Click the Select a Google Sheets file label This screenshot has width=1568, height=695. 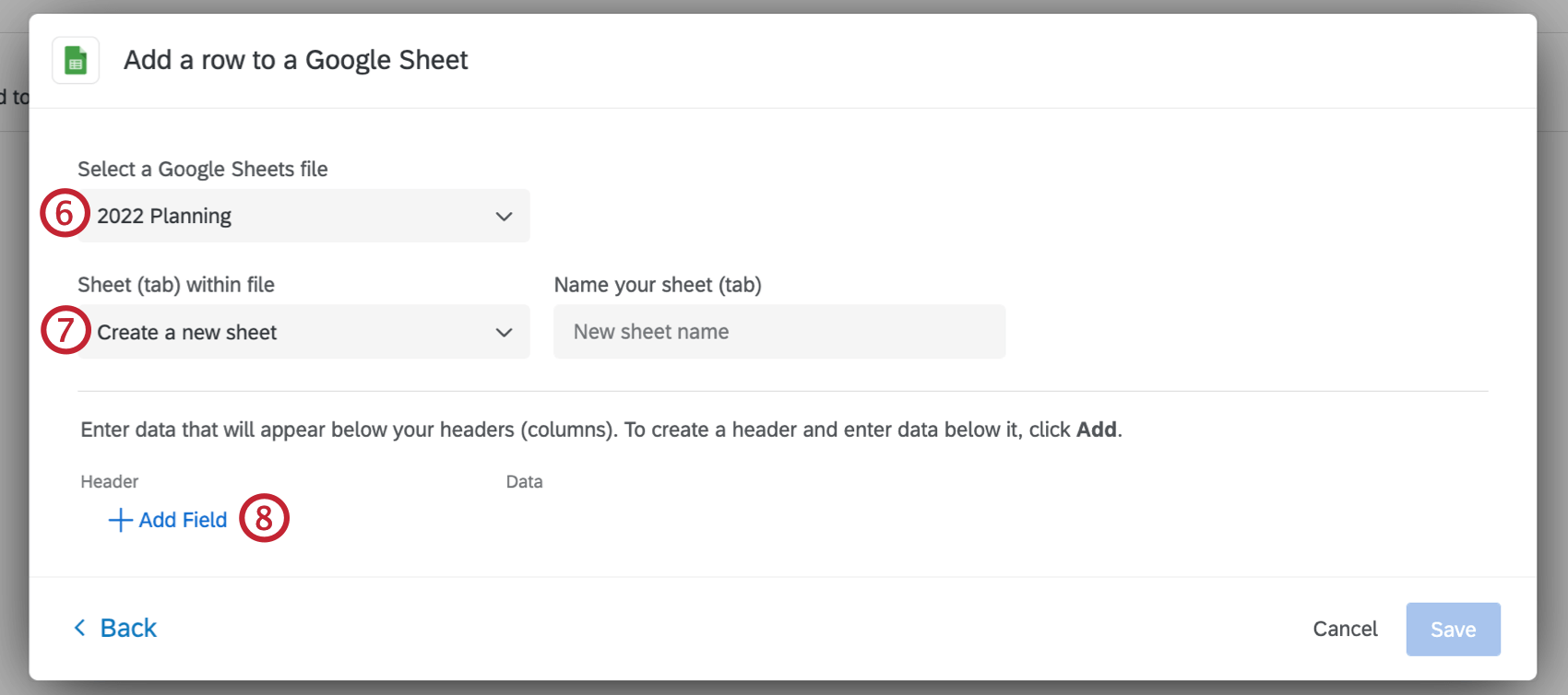(x=203, y=170)
